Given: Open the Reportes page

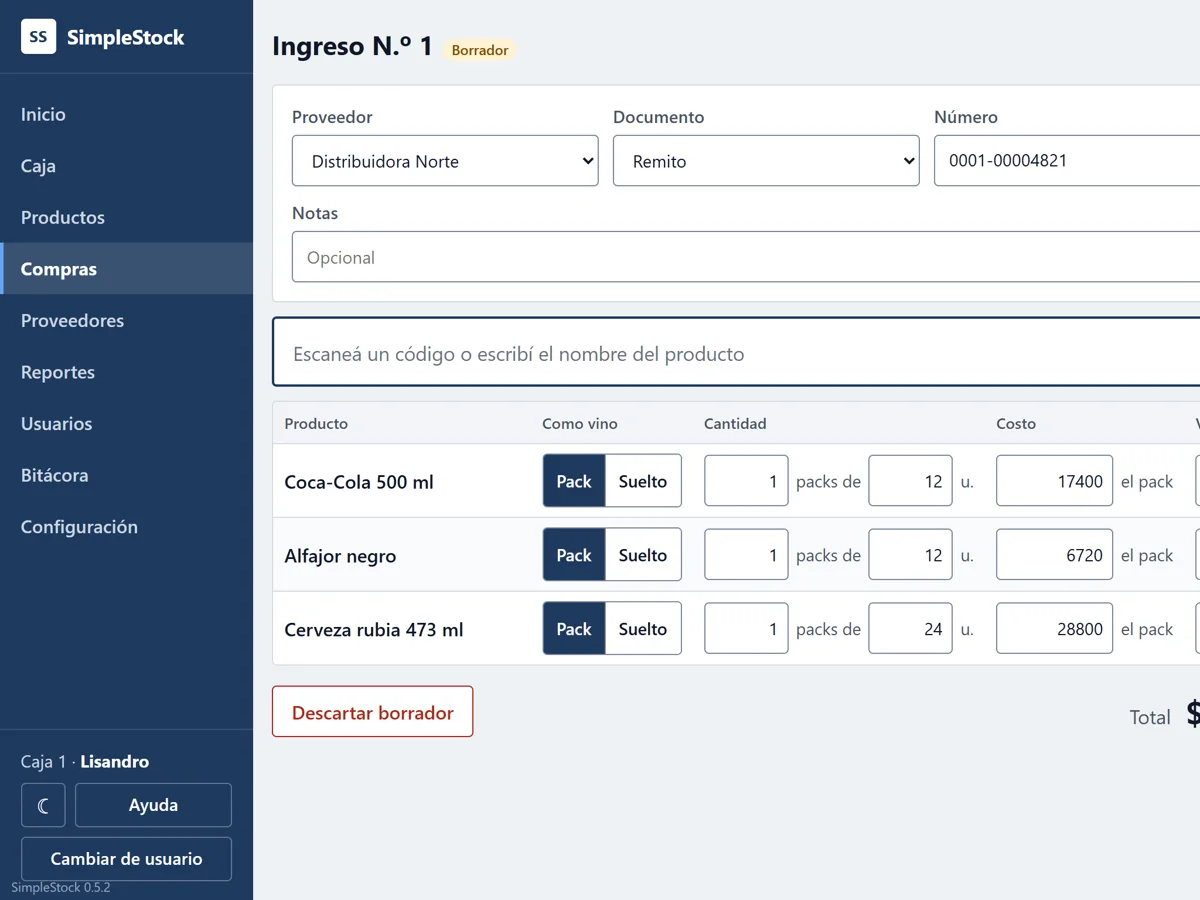Looking at the screenshot, I should 127,372.
